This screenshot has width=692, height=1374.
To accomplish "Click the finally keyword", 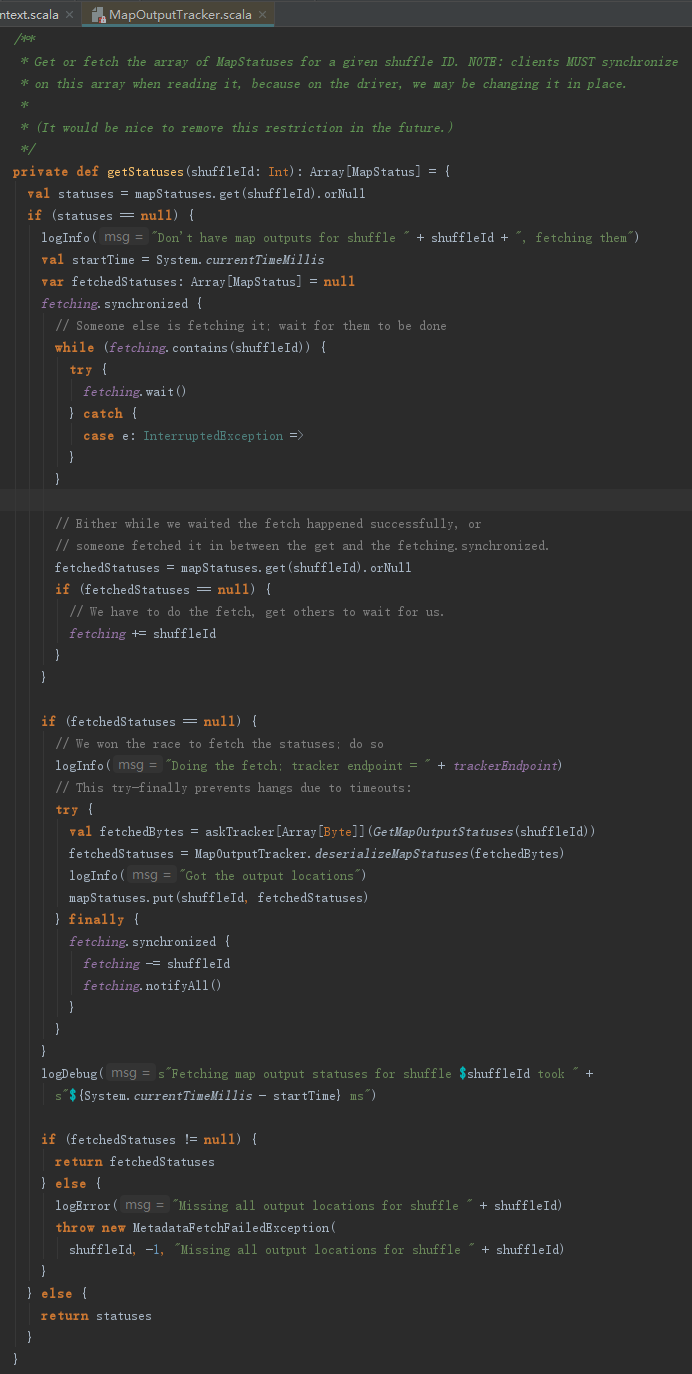I will (x=96, y=920).
